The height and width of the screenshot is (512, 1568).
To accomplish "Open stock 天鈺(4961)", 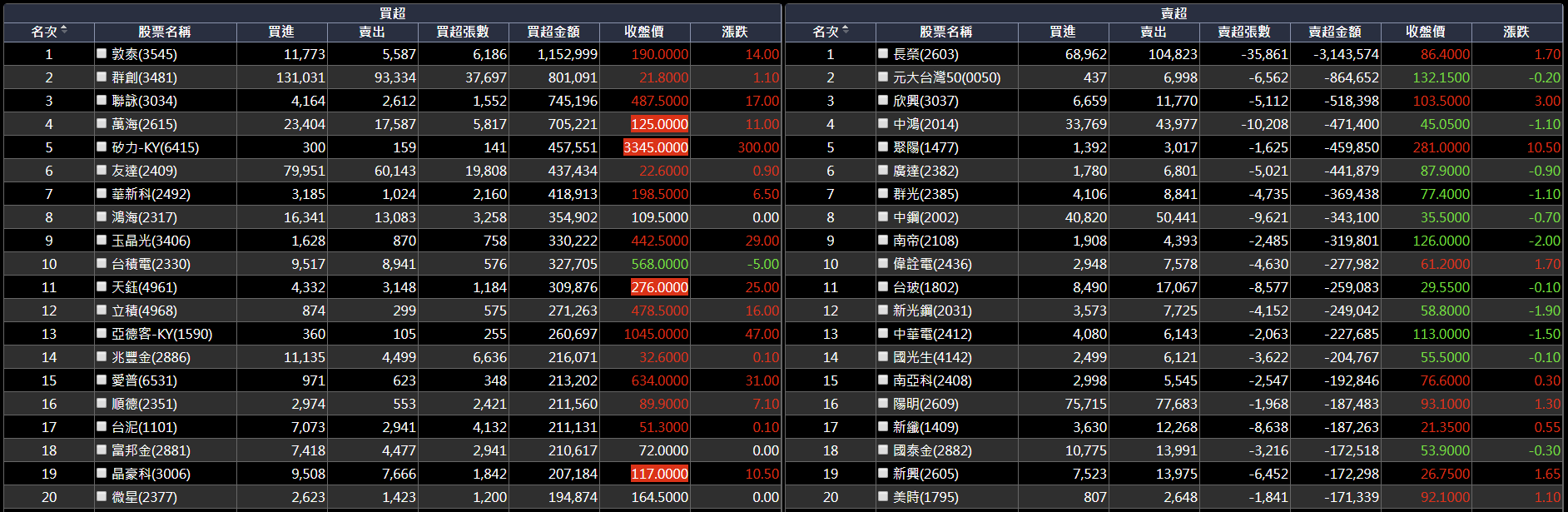I will click(x=144, y=287).
